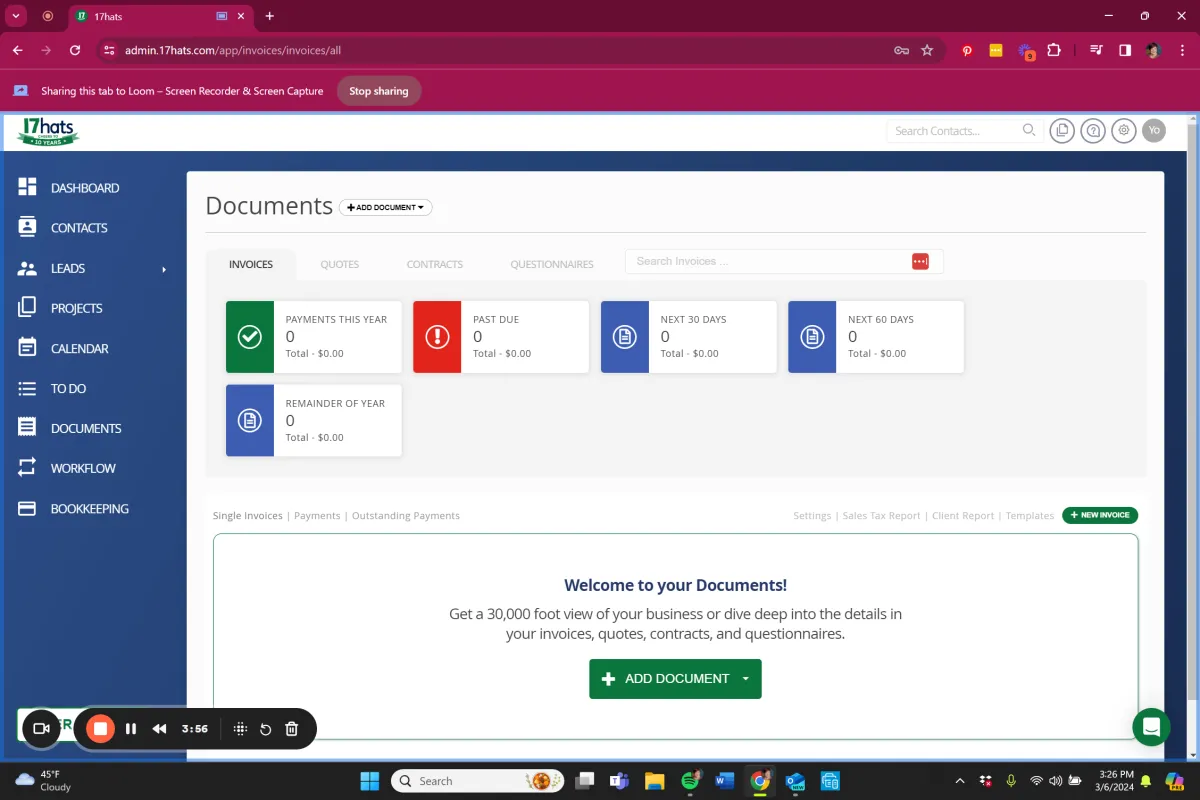1200x800 pixels.
Task: Open the Next 60 Days card
Action: (876, 337)
